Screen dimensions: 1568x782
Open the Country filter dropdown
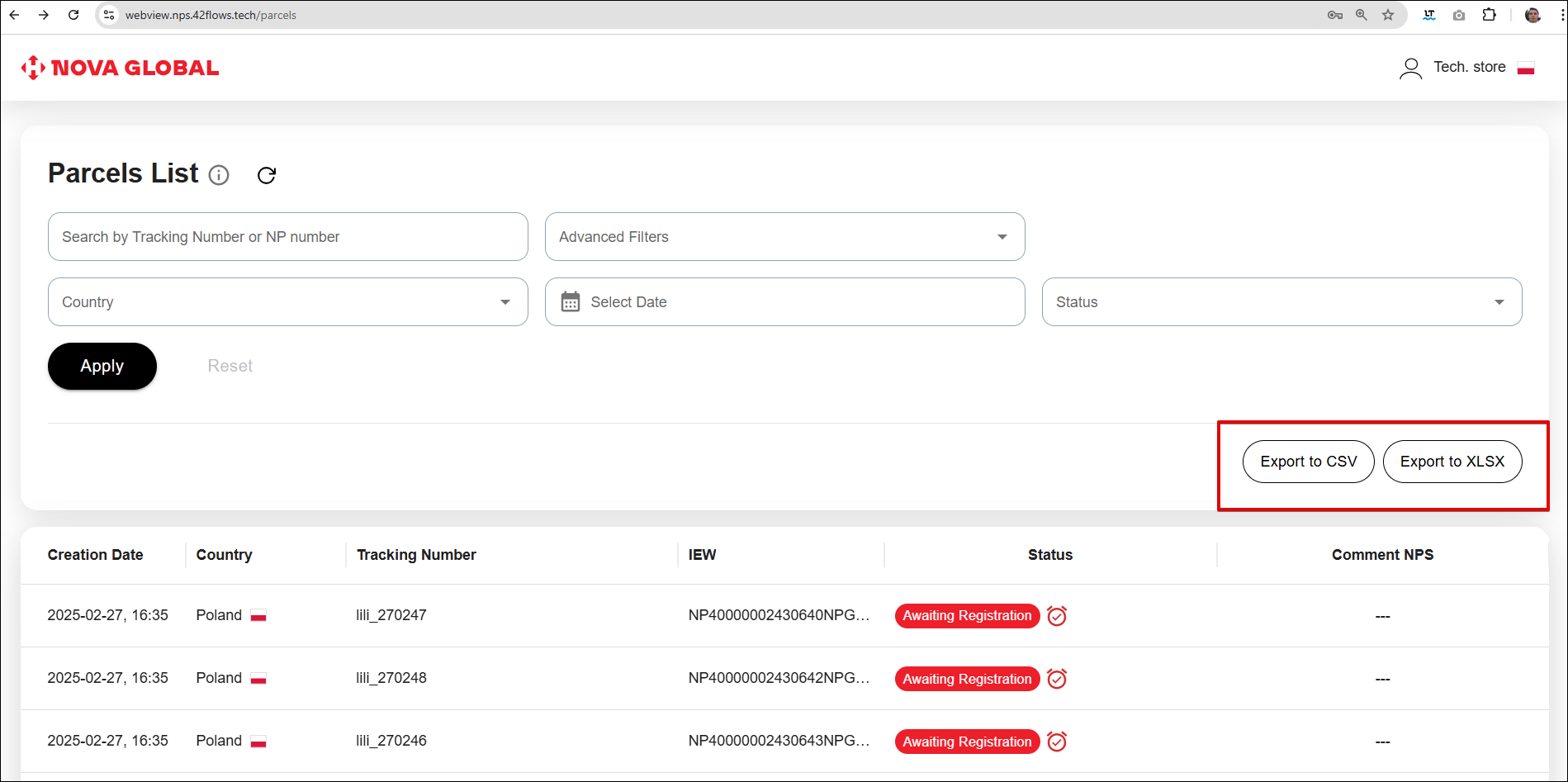tap(287, 302)
